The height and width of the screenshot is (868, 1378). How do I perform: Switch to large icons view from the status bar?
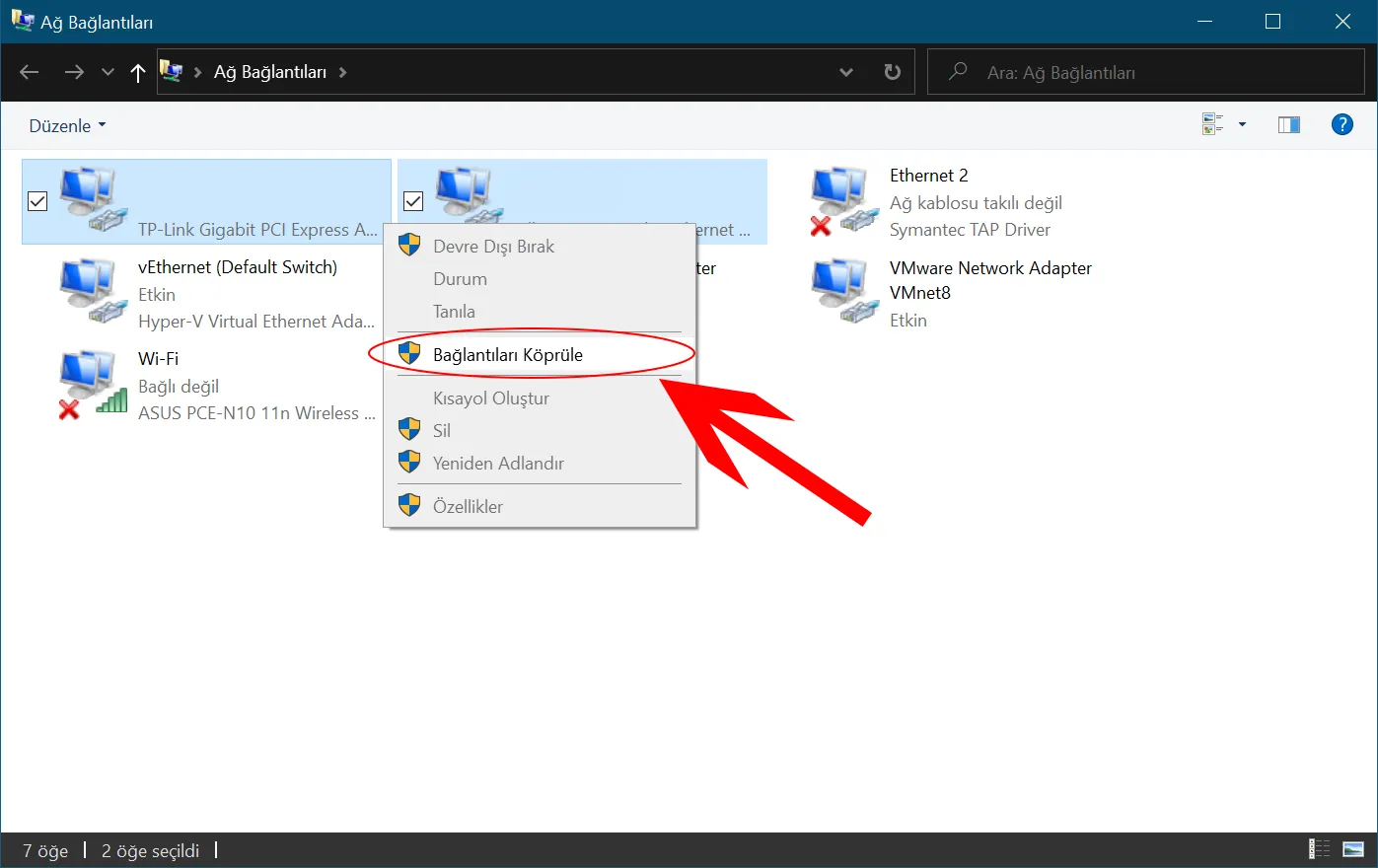(x=1351, y=849)
